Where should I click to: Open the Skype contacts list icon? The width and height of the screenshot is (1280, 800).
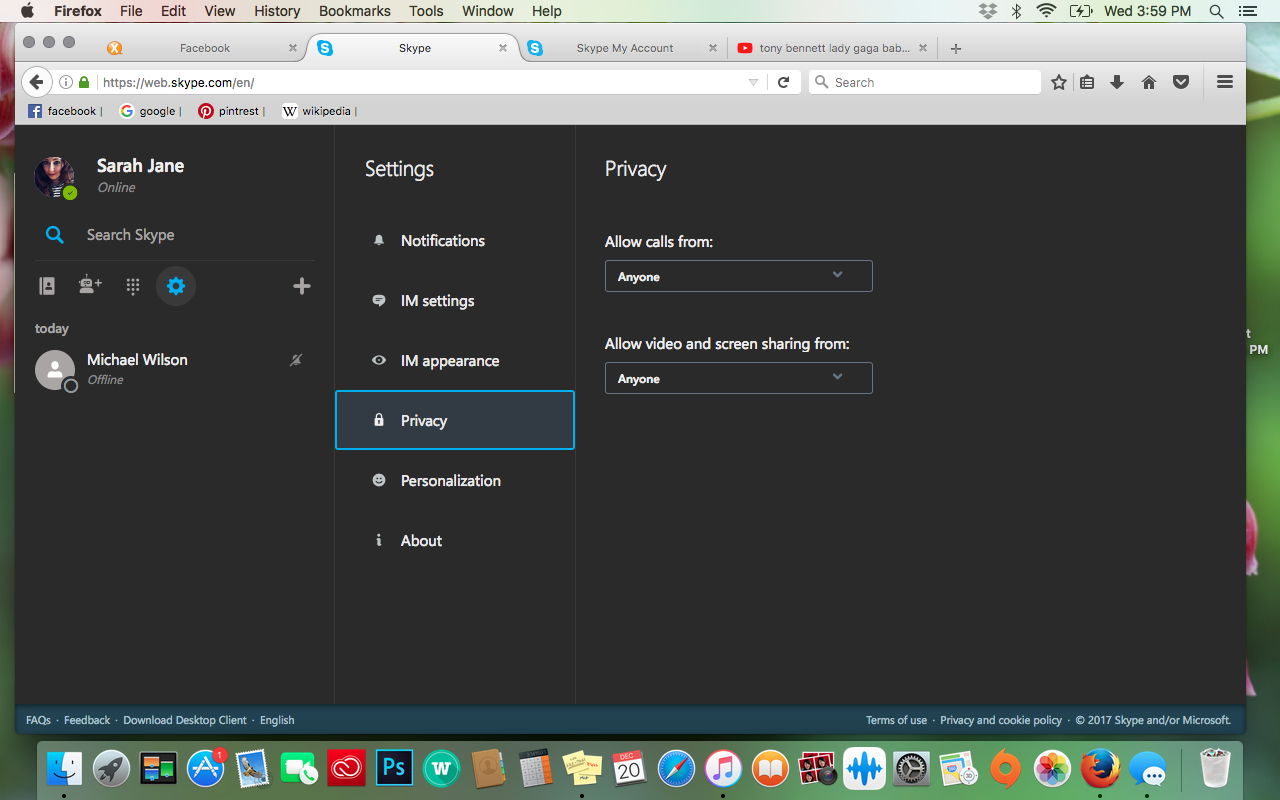click(x=47, y=286)
